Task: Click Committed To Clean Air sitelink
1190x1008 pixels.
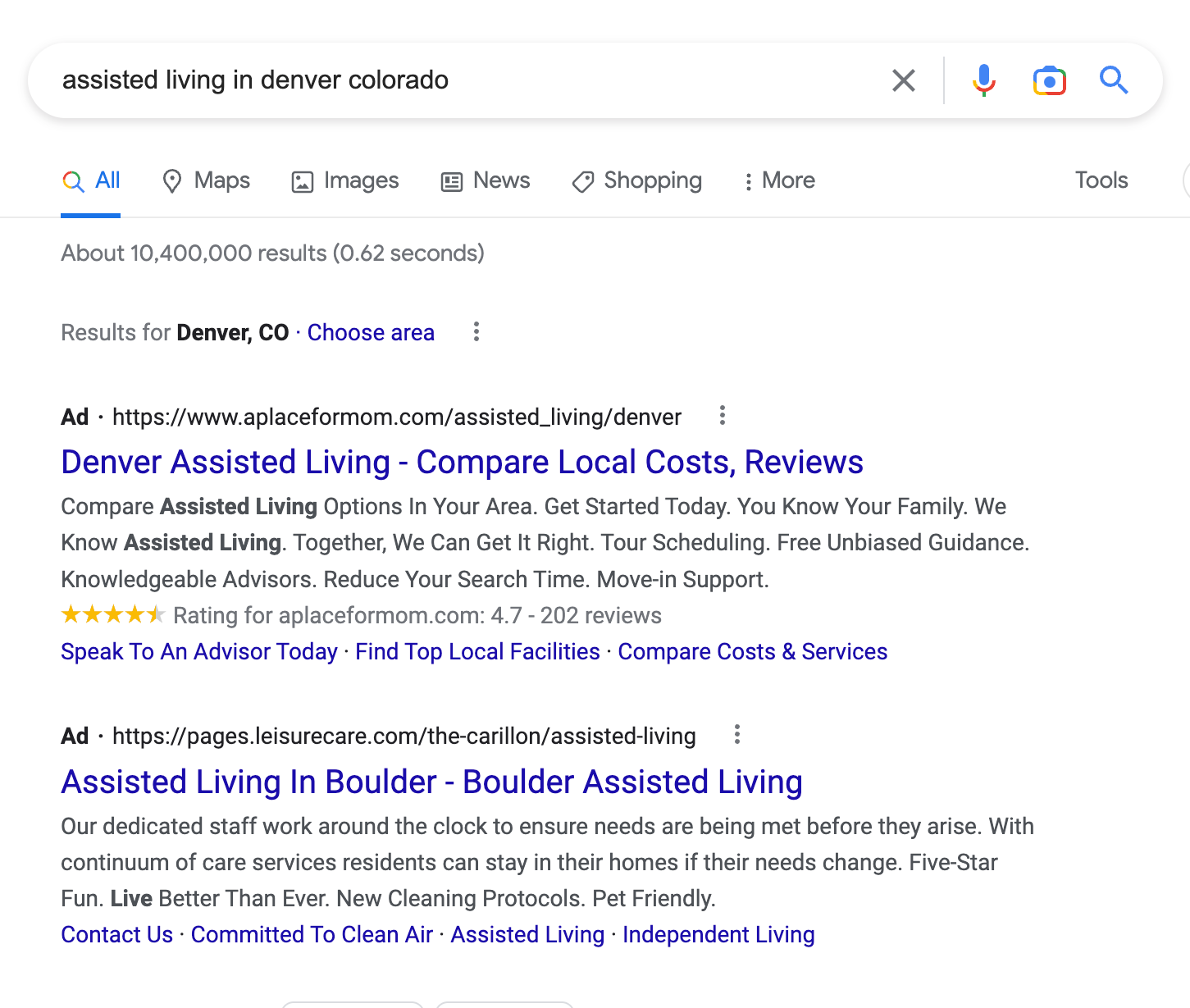Action: coord(312,934)
